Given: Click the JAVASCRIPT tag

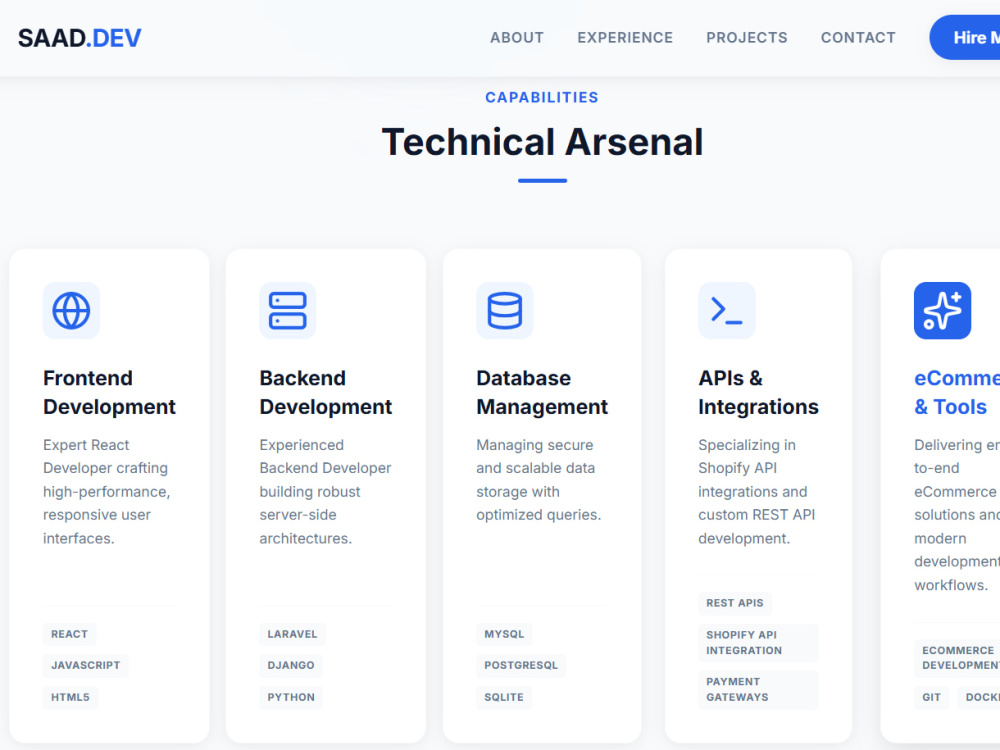Looking at the screenshot, I should (85, 665).
